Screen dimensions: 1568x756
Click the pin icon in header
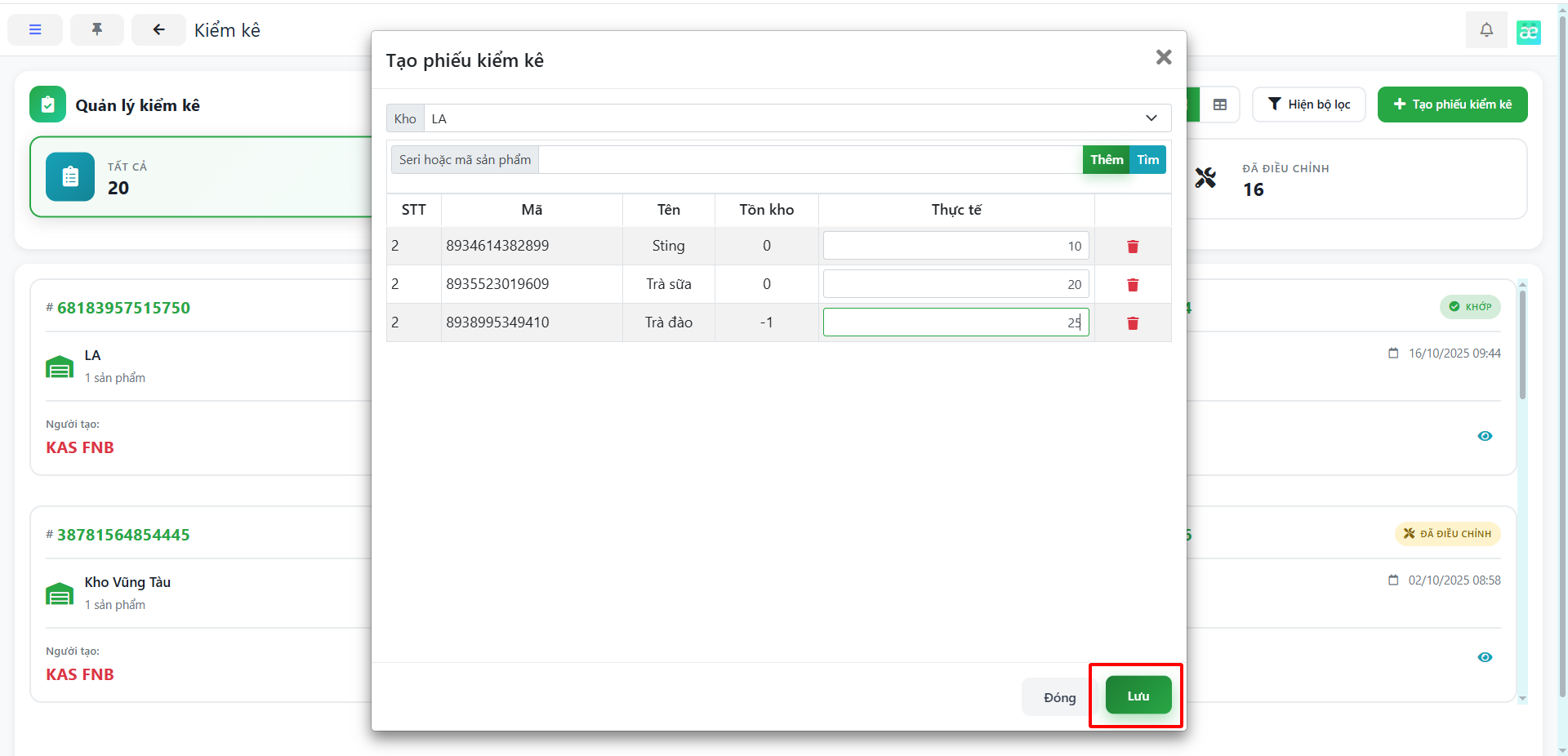pos(97,30)
